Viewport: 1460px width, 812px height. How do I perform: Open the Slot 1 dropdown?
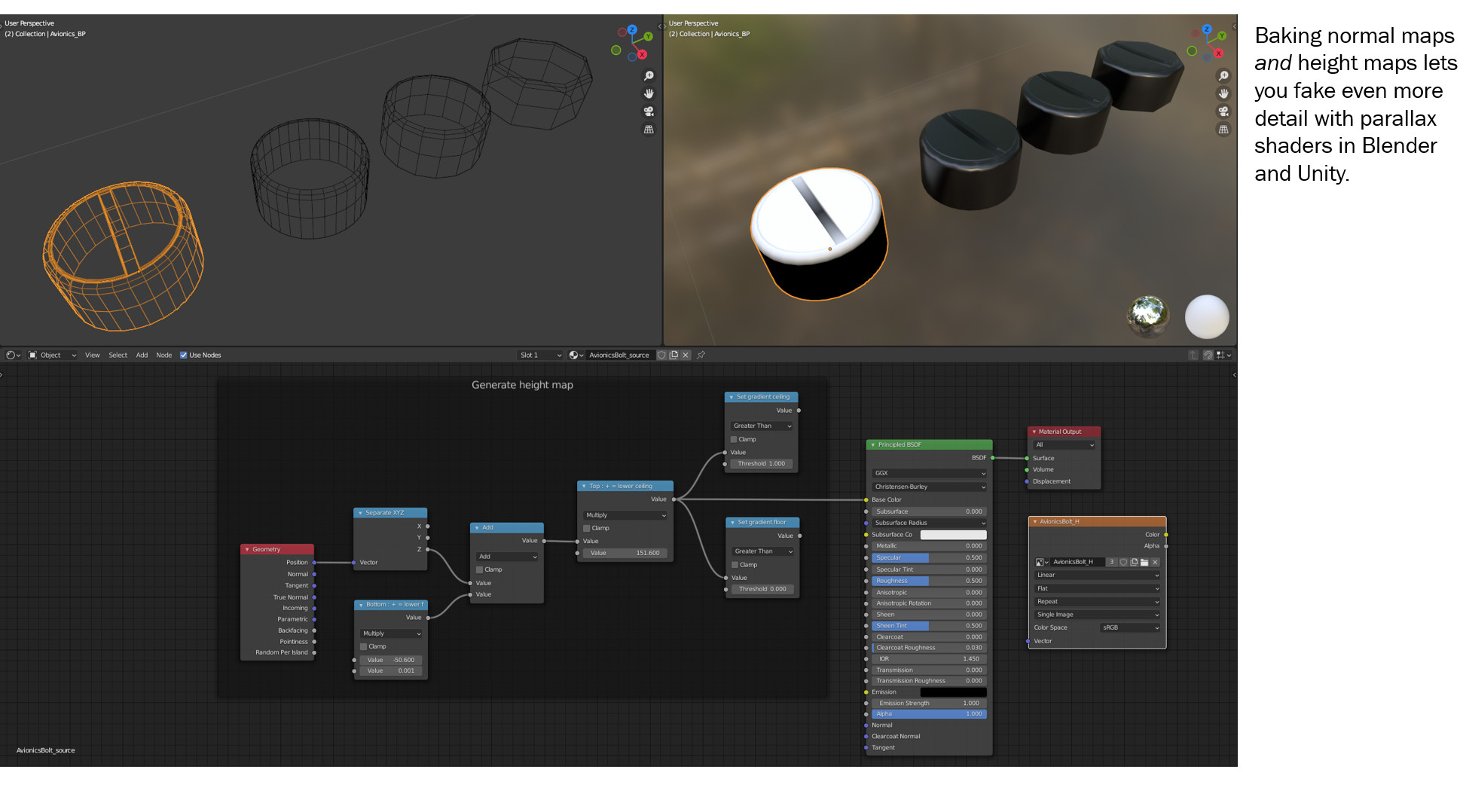(x=540, y=355)
